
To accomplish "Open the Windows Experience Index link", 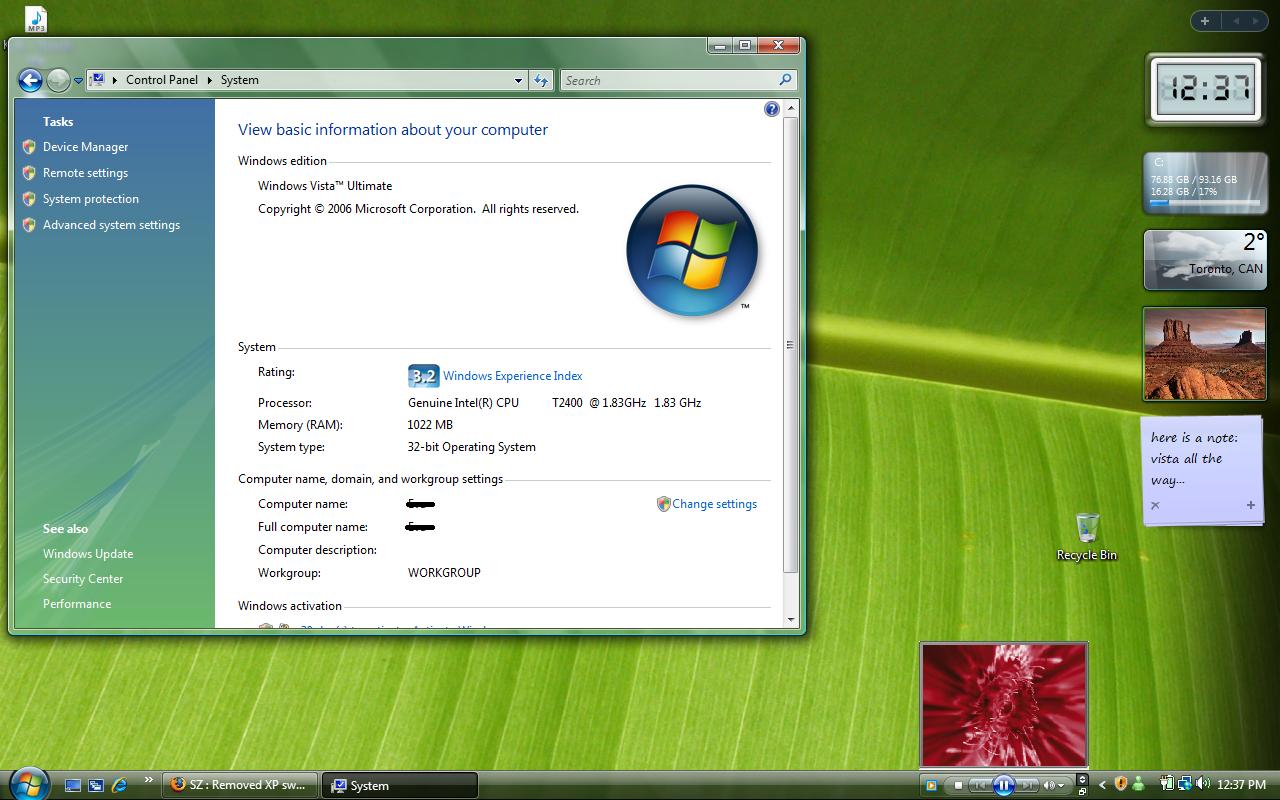I will click(x=512, y=376).
